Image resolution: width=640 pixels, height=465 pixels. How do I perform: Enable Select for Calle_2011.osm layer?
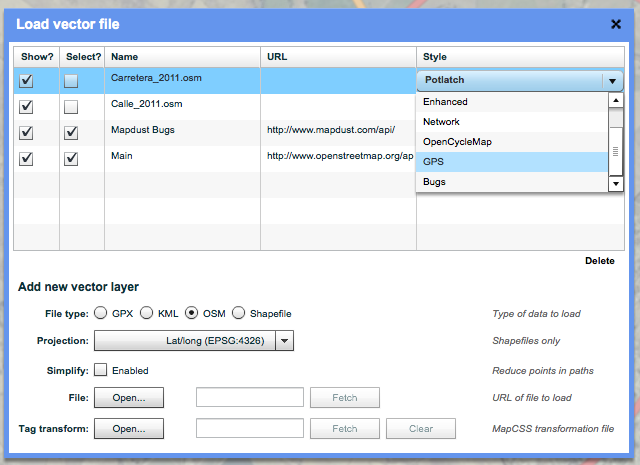coord(71,106)
